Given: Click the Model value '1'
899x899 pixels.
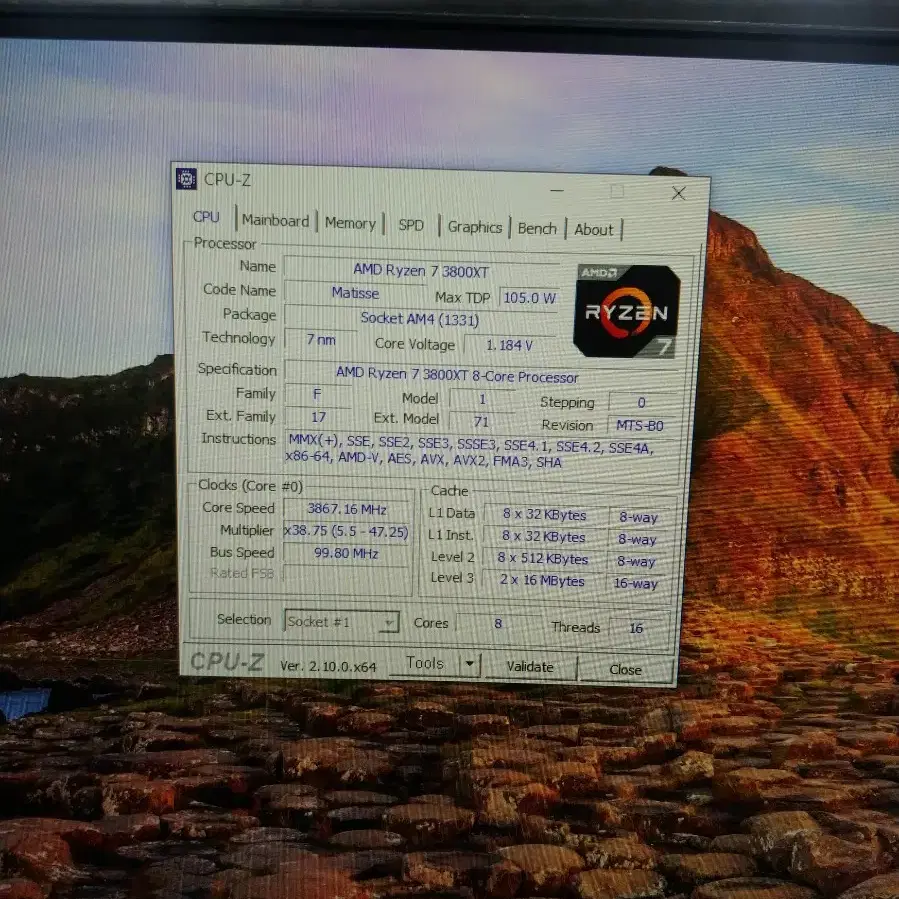Looking at the screenshot, I should point(482,399).
